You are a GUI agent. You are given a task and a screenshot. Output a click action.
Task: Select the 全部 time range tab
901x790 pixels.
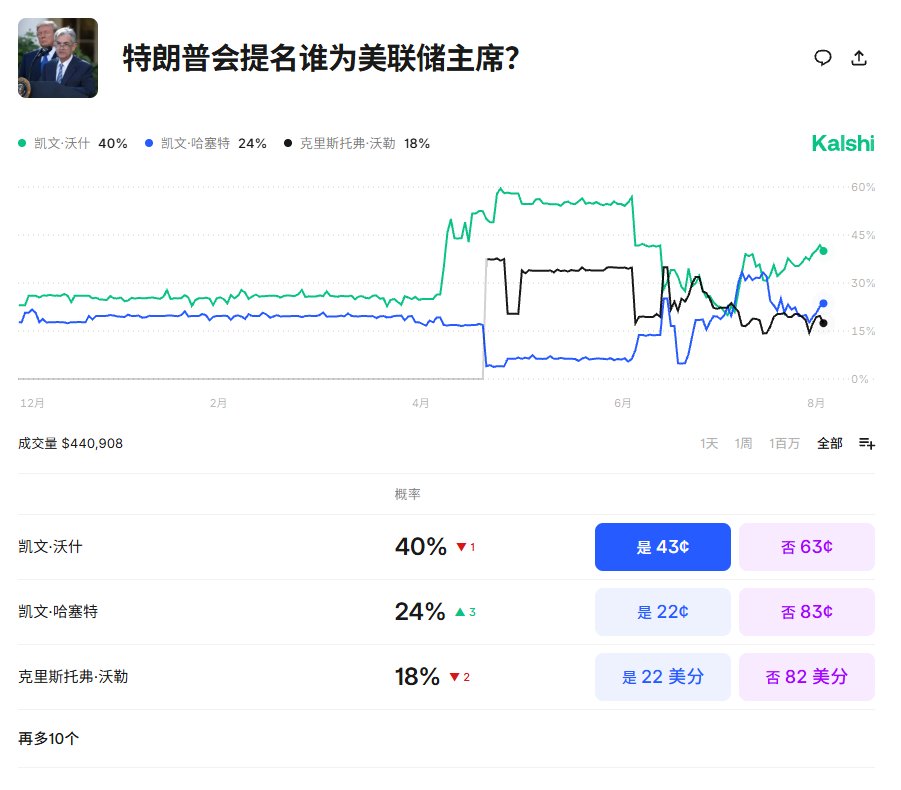click(830, 443)
